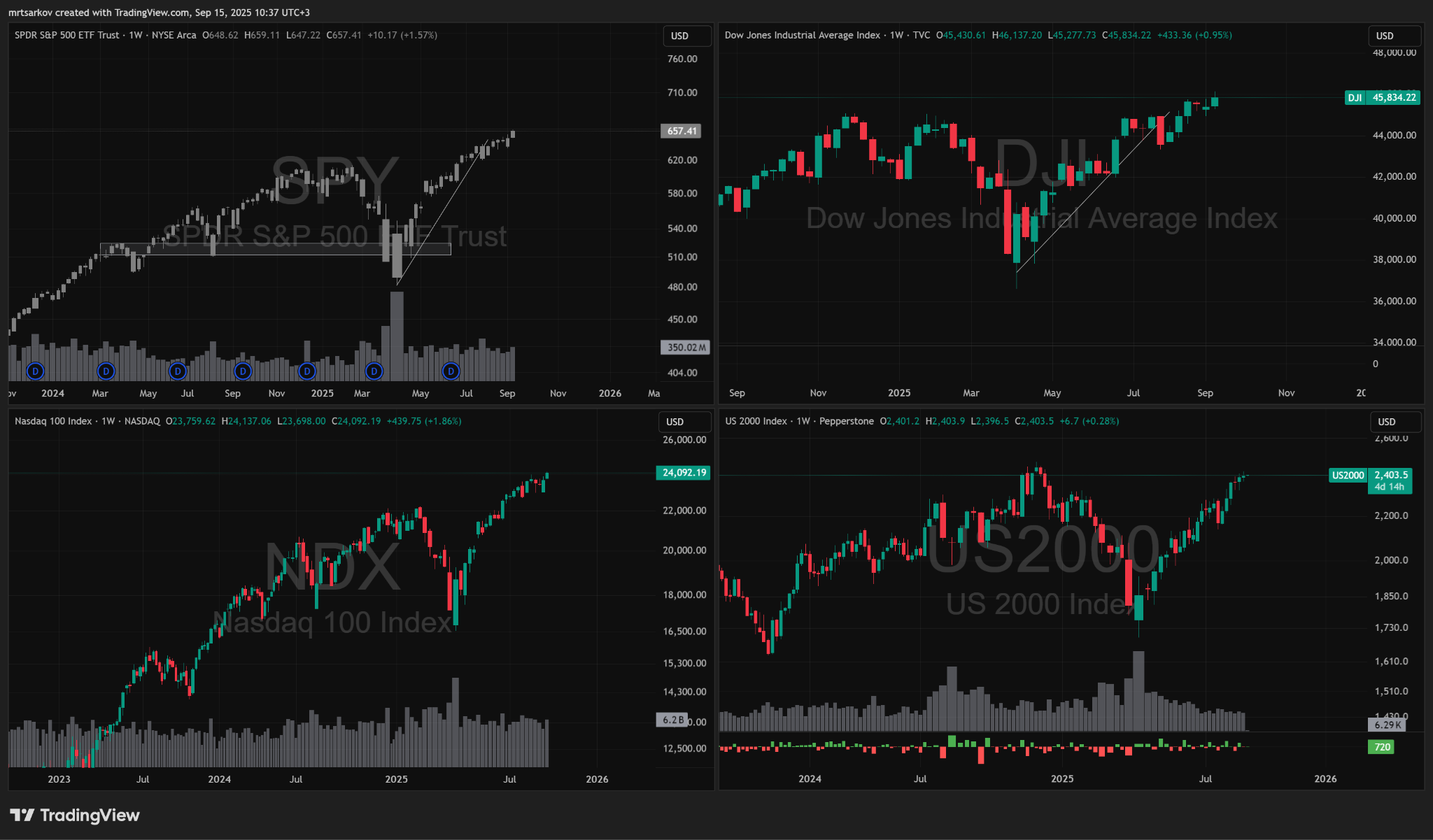Open the USD currency dropdown on US 2000 chart
Image resolution: width=1433 pixels, height=840 pixels.
point(1395,422)
